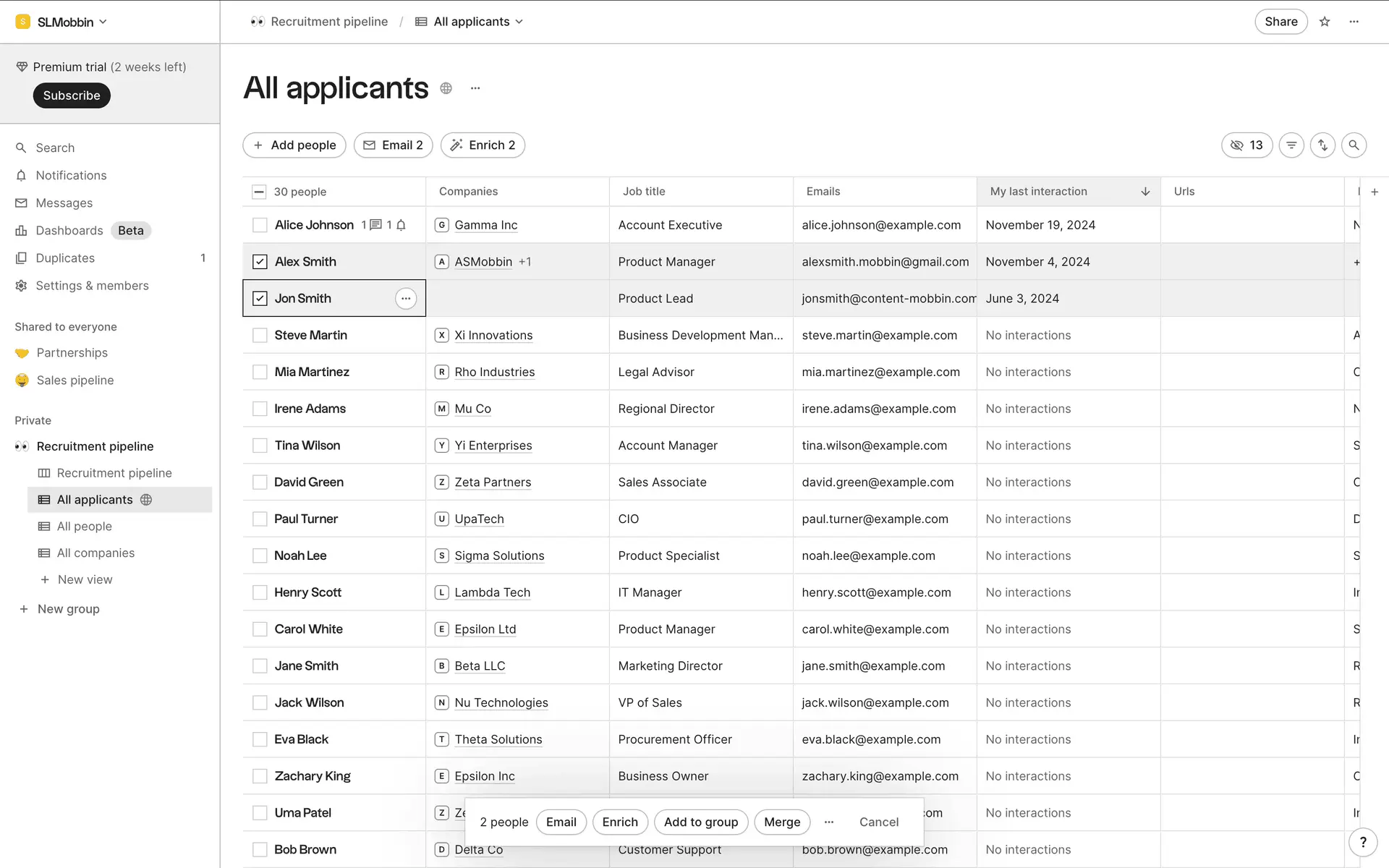Open the filter icon button

pos(1291,145)
